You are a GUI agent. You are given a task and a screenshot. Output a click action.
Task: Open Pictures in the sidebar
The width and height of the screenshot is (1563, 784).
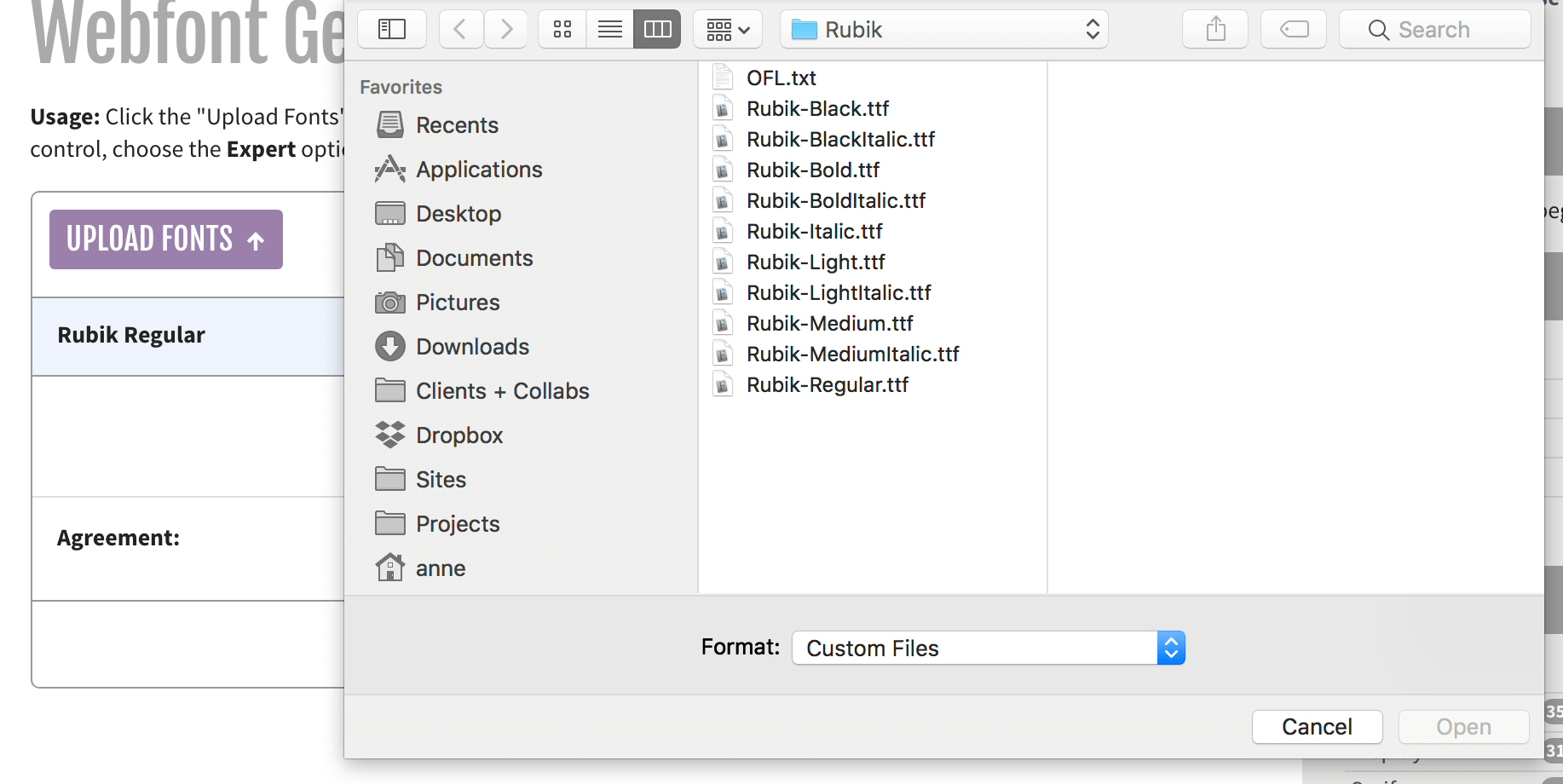click(x=437, y=303)
